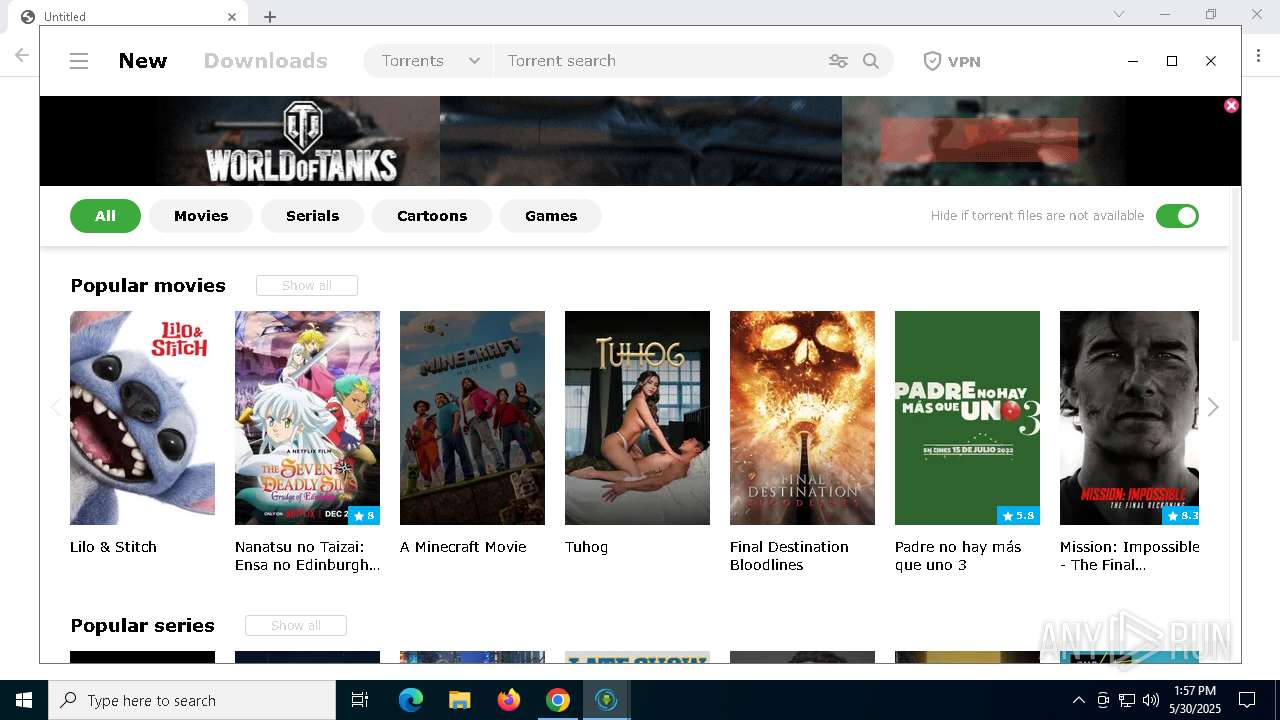Show all popular movies
Screen dimensions: 1280x720
(x=307, y=286)
